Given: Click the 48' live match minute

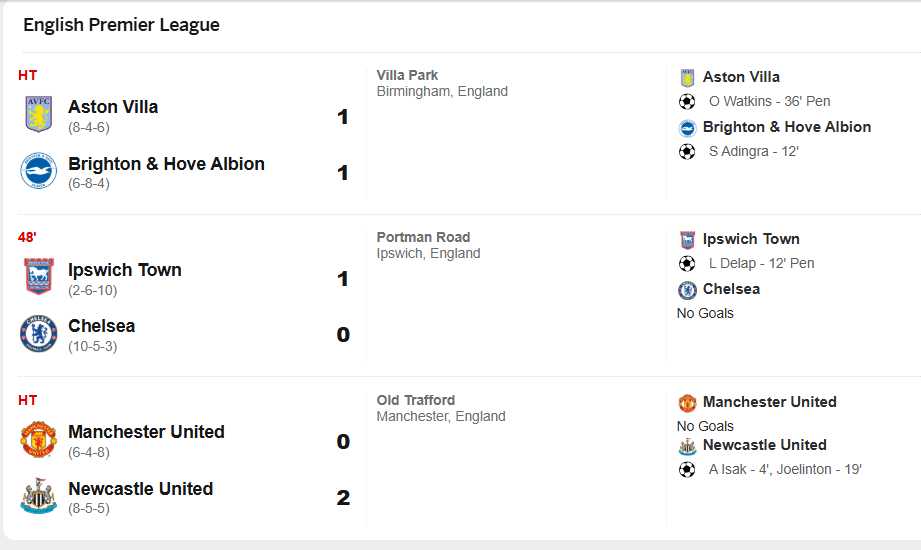Looking at the screenshot, I should 27,238.
